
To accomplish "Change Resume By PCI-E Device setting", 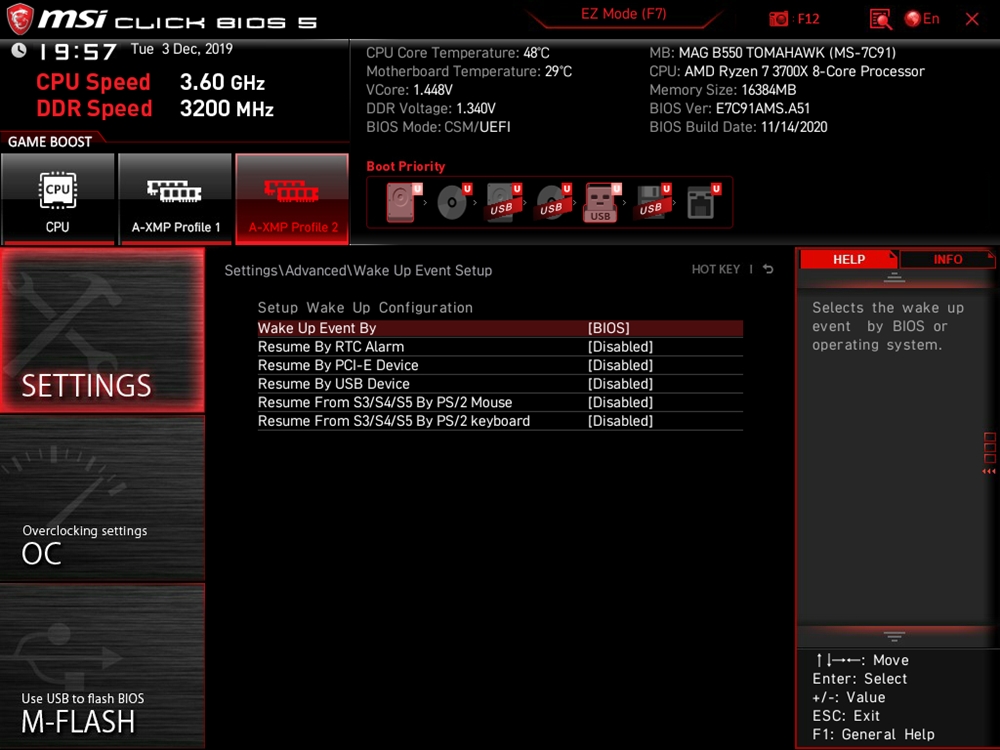I will (x=500, y=365).
